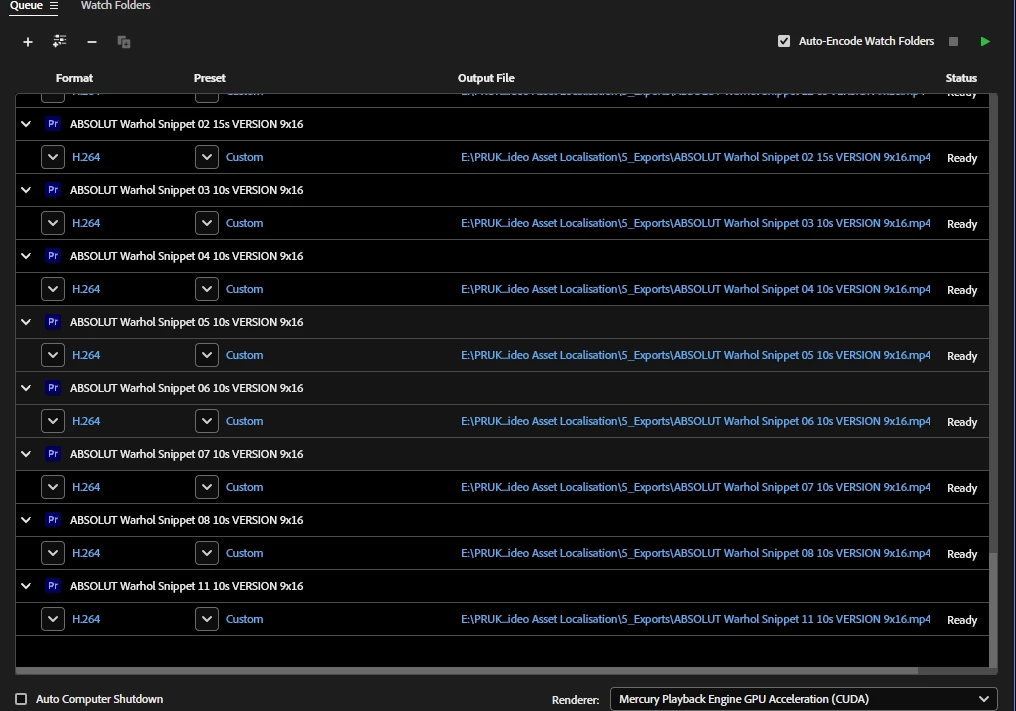Screen dimensions: 1016x711
Task: Open Custom preset link for Snippet 03 10s
Action: (x=244, y=223)
